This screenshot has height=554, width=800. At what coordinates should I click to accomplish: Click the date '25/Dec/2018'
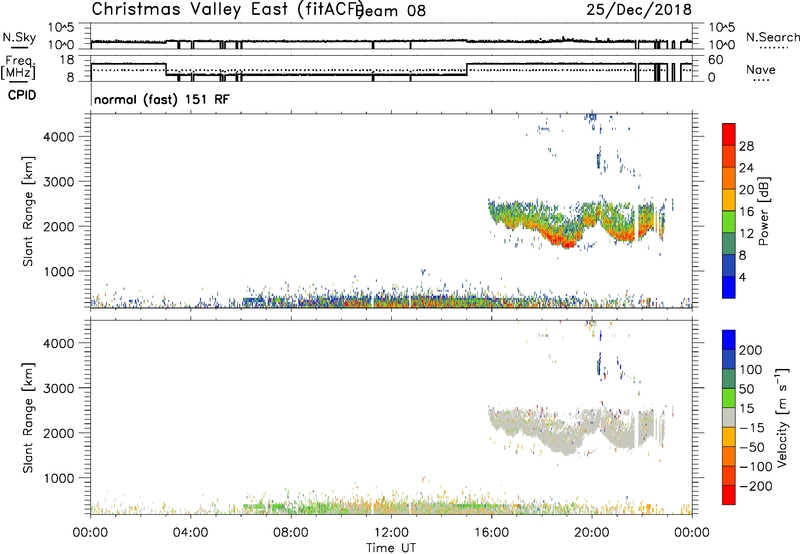(x=639, y=9)
